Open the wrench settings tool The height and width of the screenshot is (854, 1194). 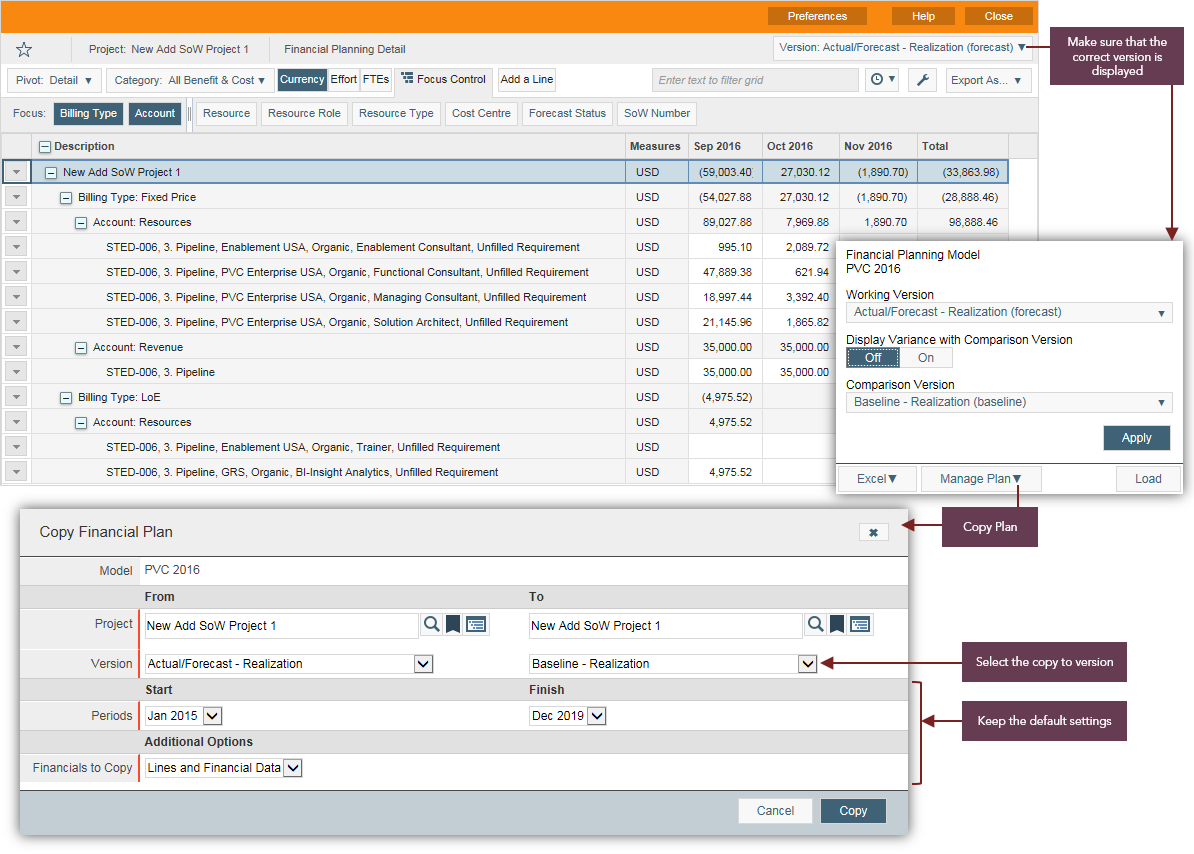tap(922, 80)
